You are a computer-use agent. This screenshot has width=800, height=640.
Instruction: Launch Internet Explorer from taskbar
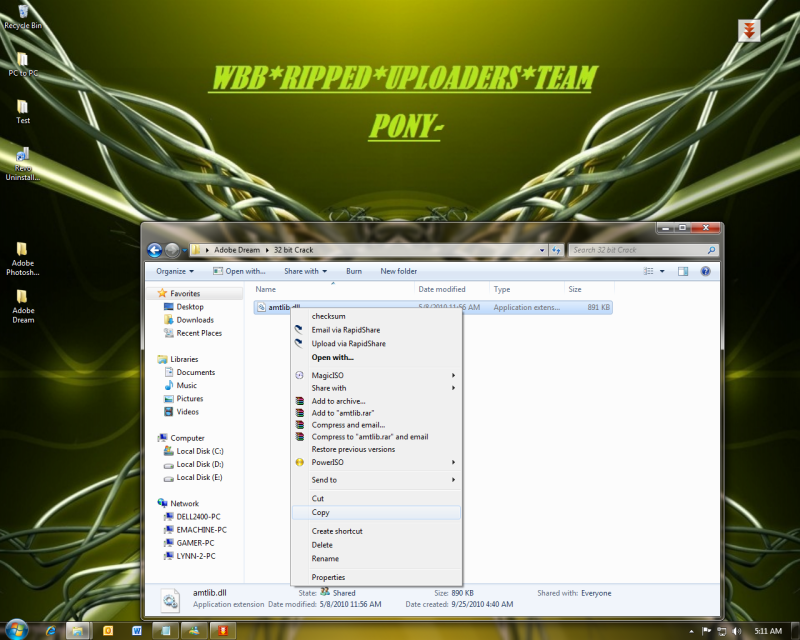click(51, 631)
